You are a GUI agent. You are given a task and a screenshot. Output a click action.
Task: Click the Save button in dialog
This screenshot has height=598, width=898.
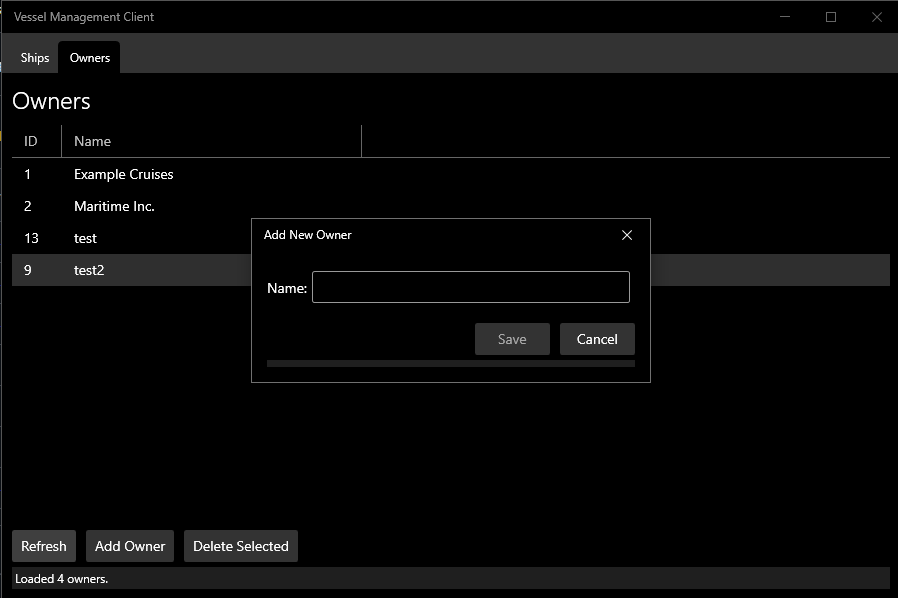tap(512, 339)
